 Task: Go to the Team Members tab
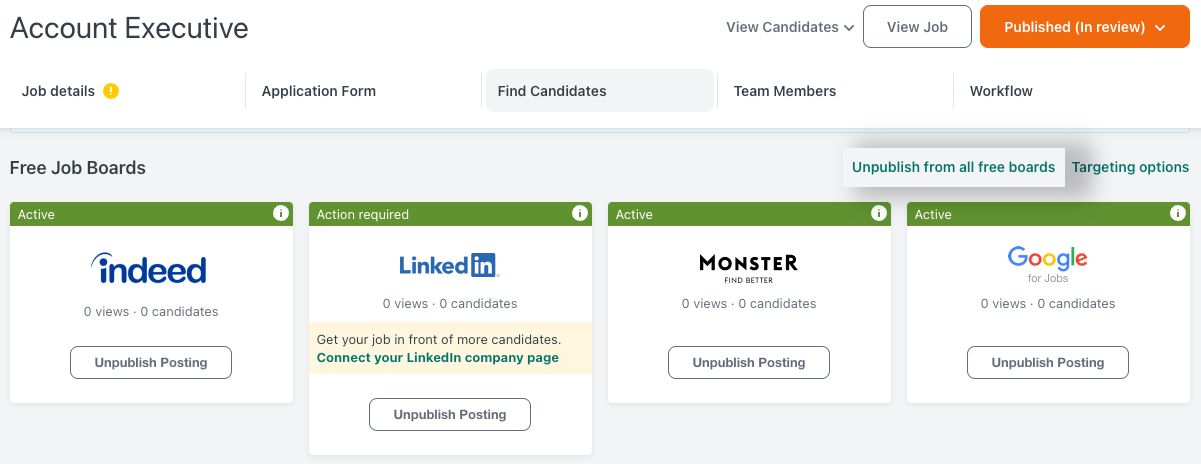click(785, 91)
